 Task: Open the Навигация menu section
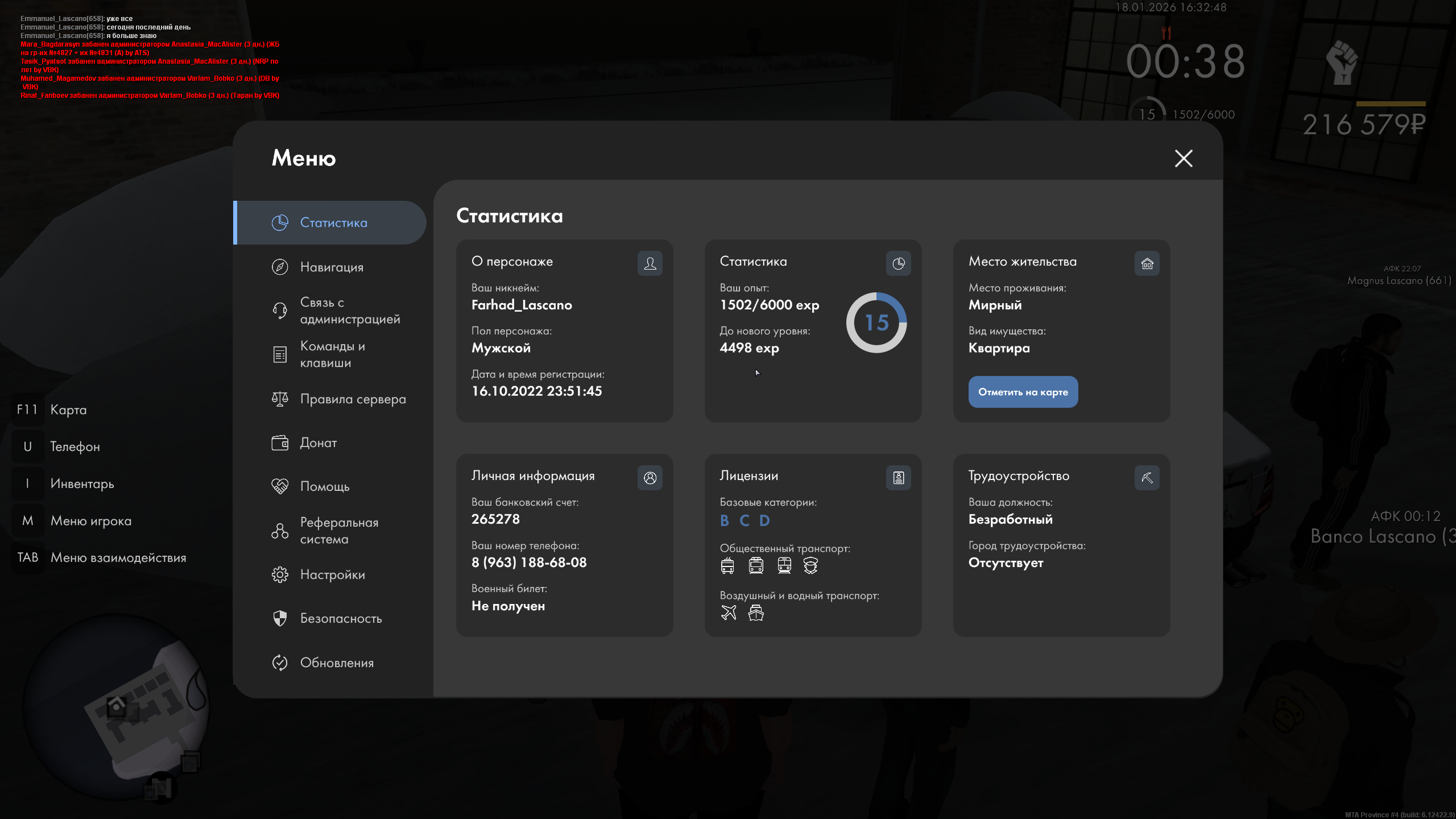coord(331,267)
